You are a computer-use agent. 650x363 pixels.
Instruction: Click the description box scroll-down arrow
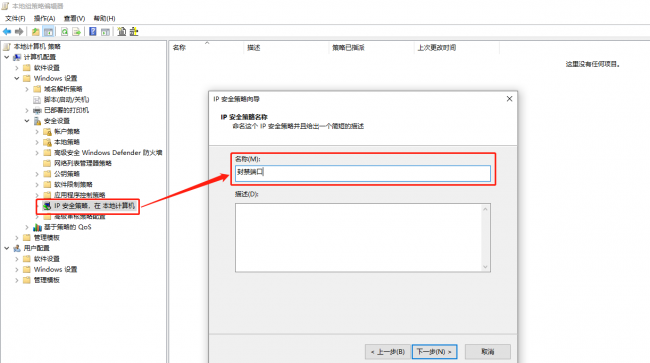[485, 267]
